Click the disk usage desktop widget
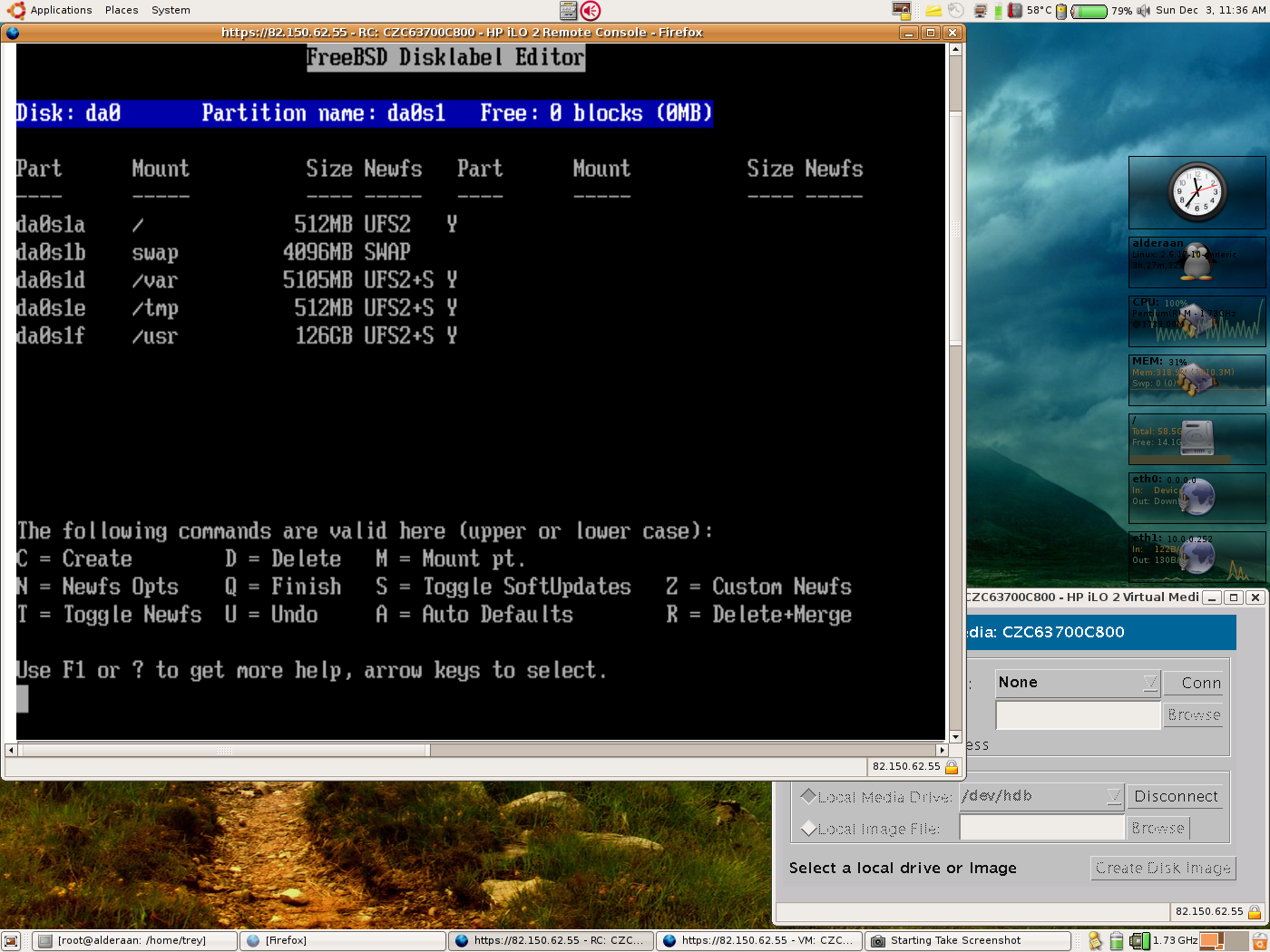The height and width of the screenshot is (952, 1270). pos(1197,439)
